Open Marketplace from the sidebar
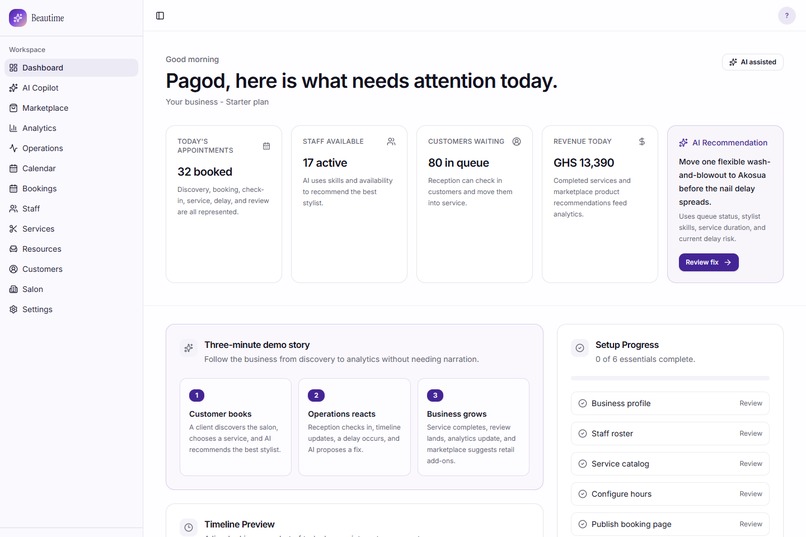This screenshot has width=806, height=537. pyautogui.click(x=71, y=108)
